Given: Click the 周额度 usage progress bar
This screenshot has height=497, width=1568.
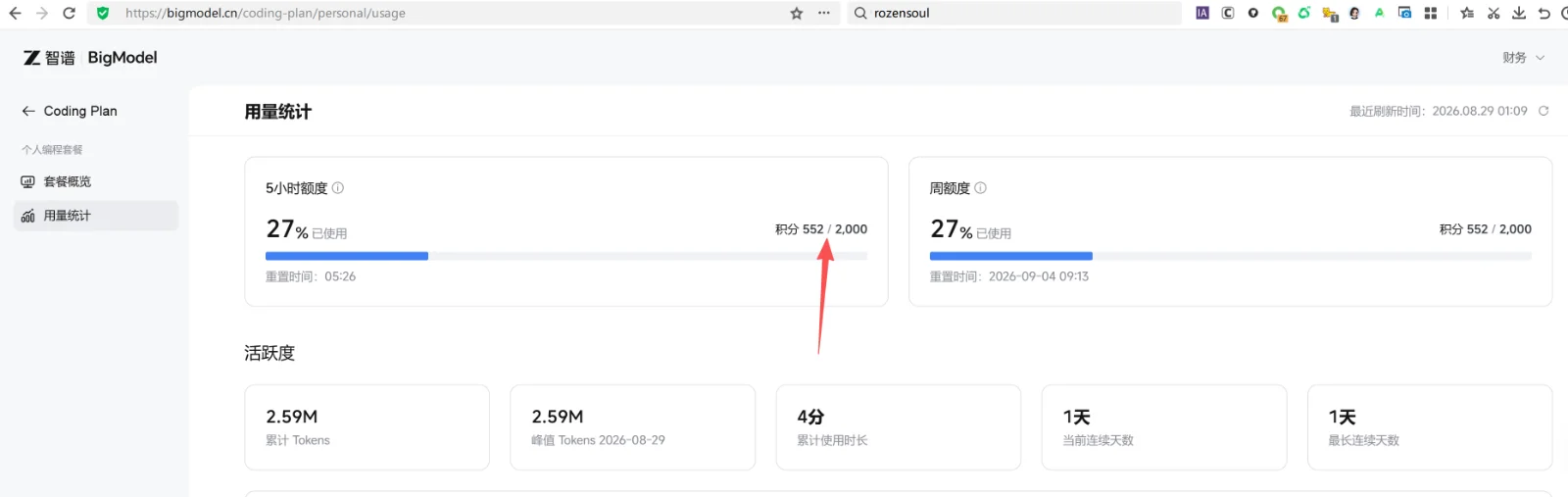Looking at the screenshot, I should coord(1231,256).
